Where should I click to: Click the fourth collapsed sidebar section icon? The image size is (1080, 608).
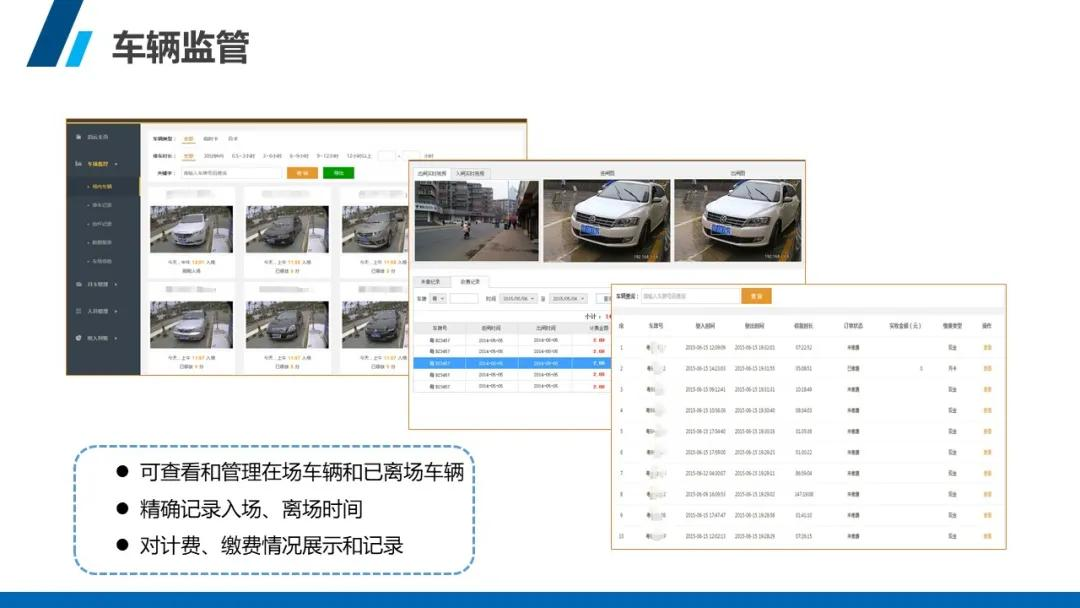(x=79, y=311)
